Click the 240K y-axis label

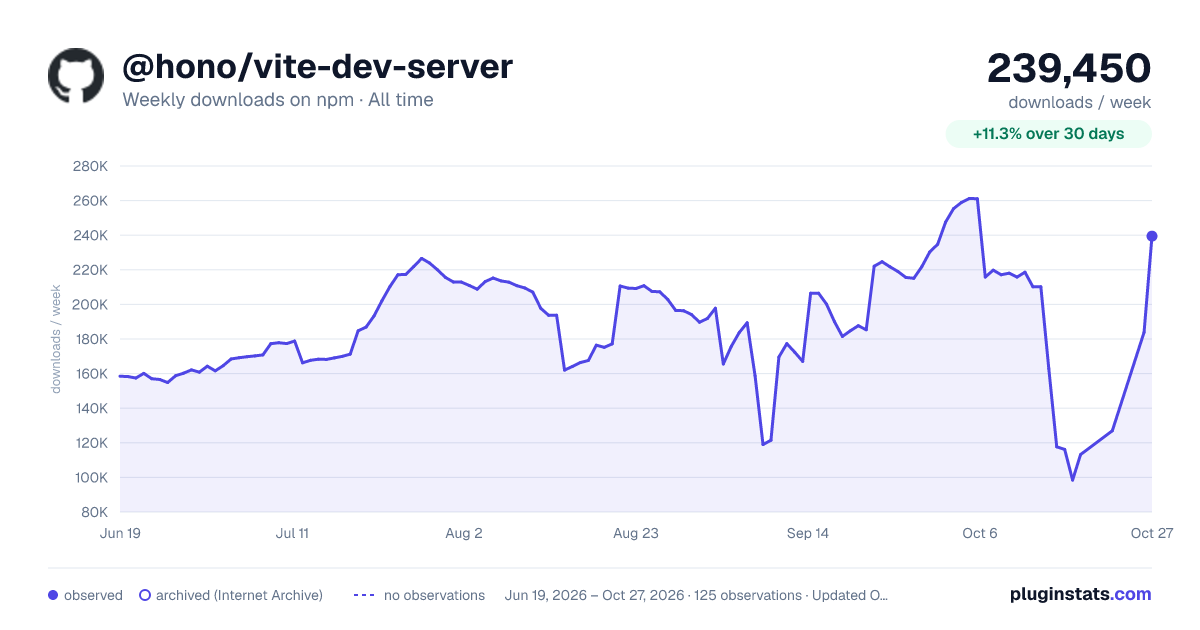click(90, 236)
